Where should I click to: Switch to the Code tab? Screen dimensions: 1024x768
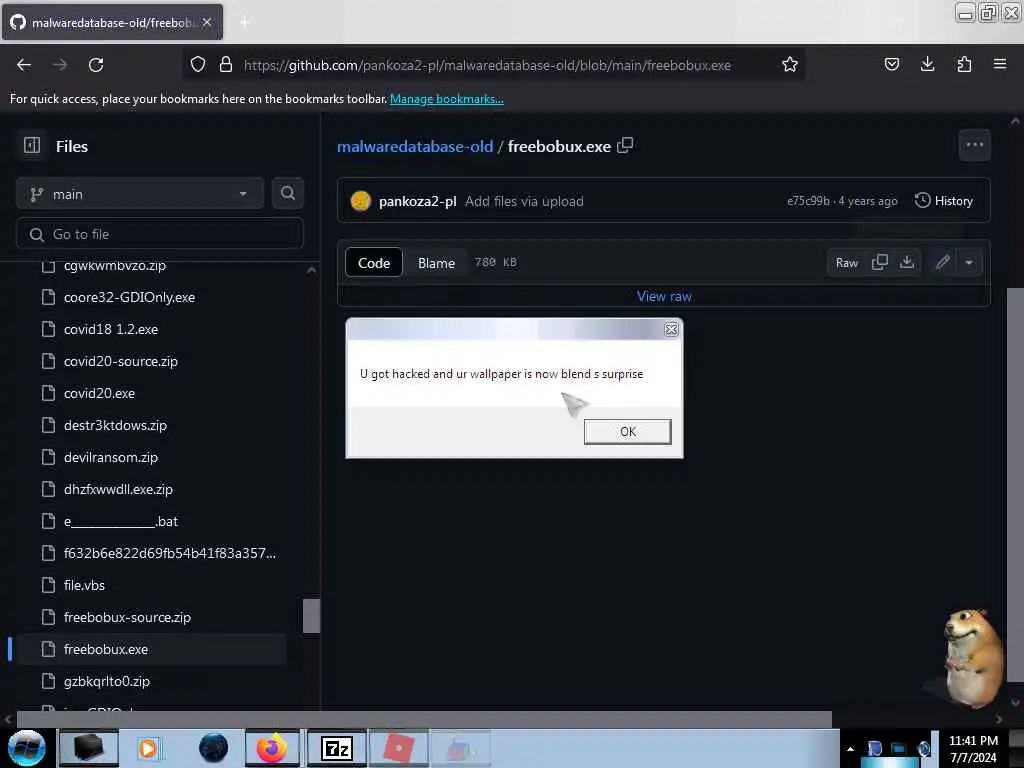click(x=374, y=263)
